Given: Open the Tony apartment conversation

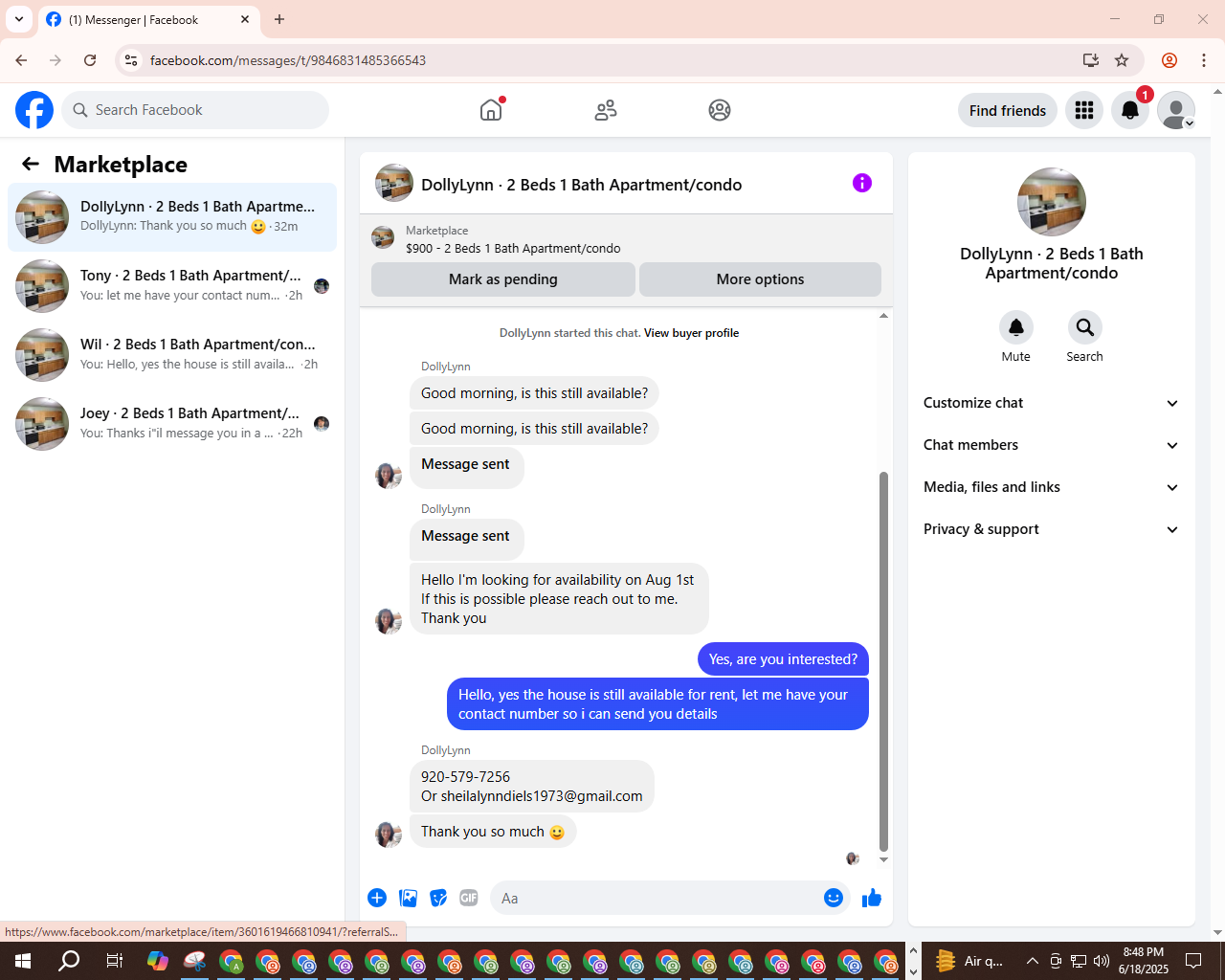Looking at the screenshot, I should (172, 286).
